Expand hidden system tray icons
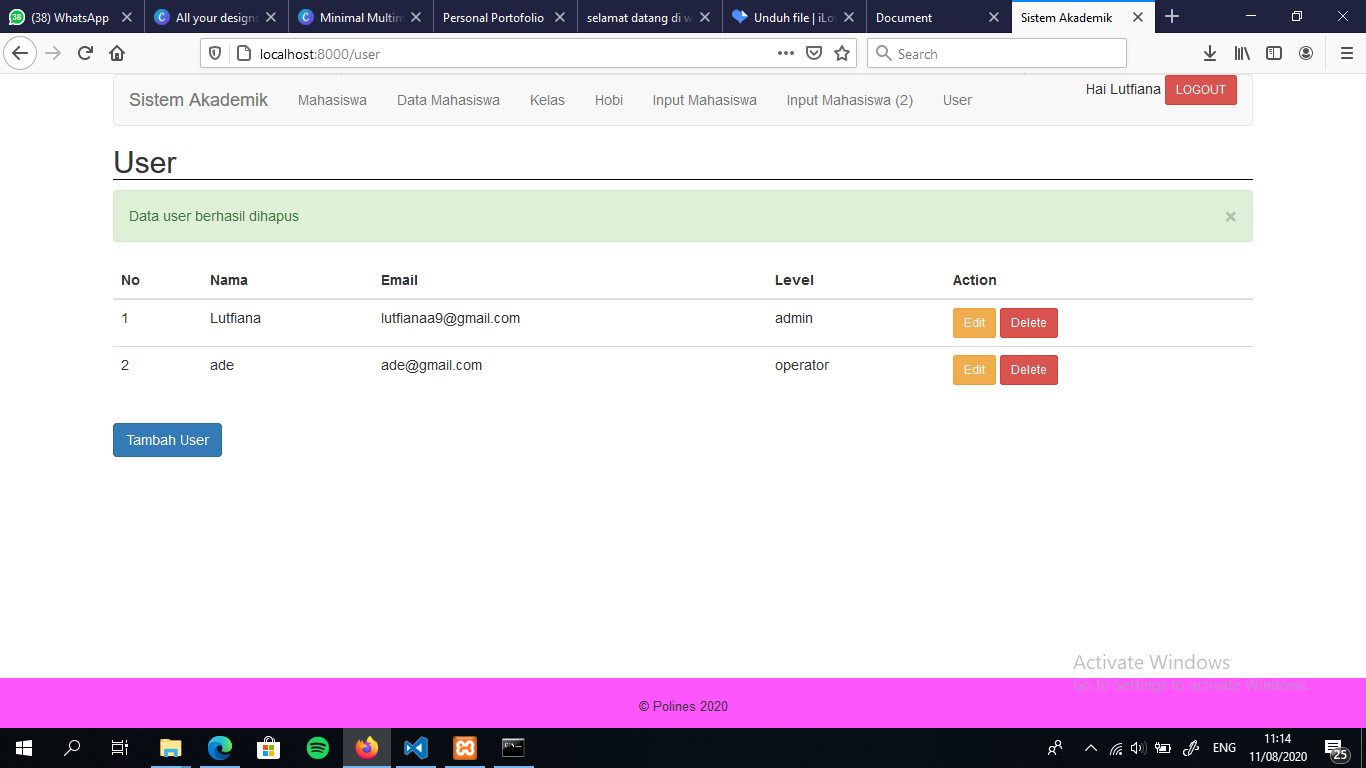 (1091, 748)
